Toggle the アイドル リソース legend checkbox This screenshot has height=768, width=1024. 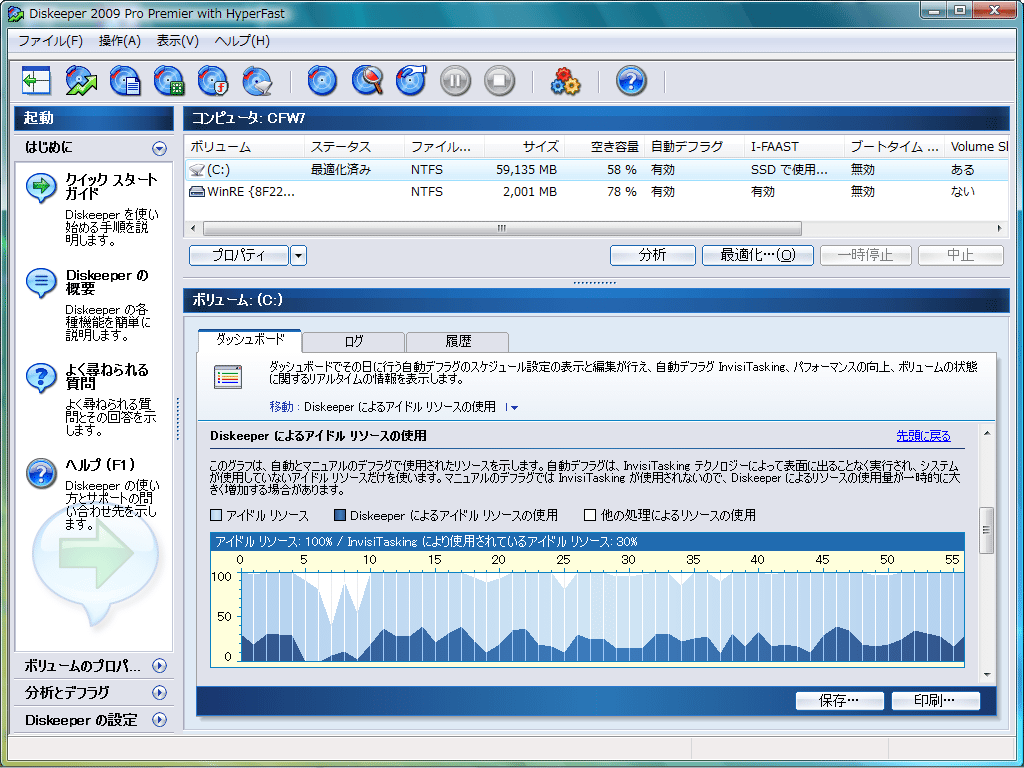[216, 515]
